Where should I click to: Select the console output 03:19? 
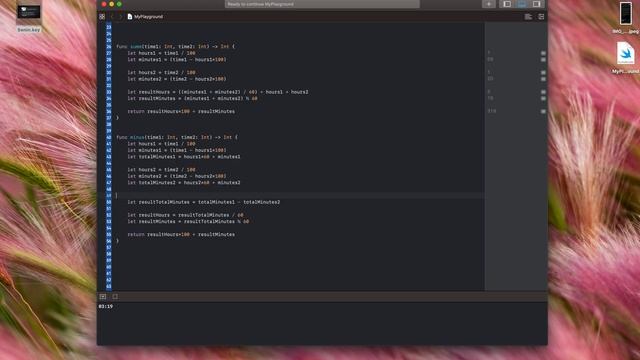coord(106,306)
